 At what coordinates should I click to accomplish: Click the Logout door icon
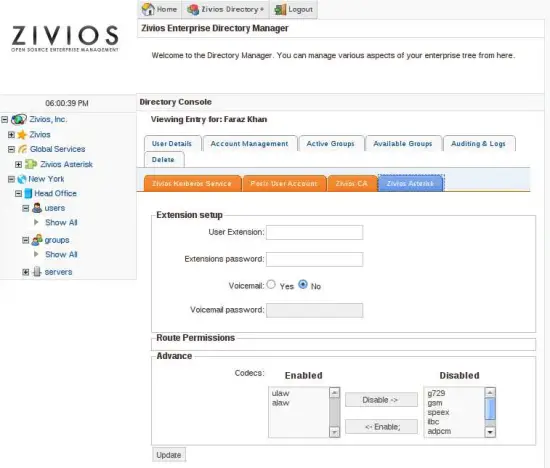point(280,9)
